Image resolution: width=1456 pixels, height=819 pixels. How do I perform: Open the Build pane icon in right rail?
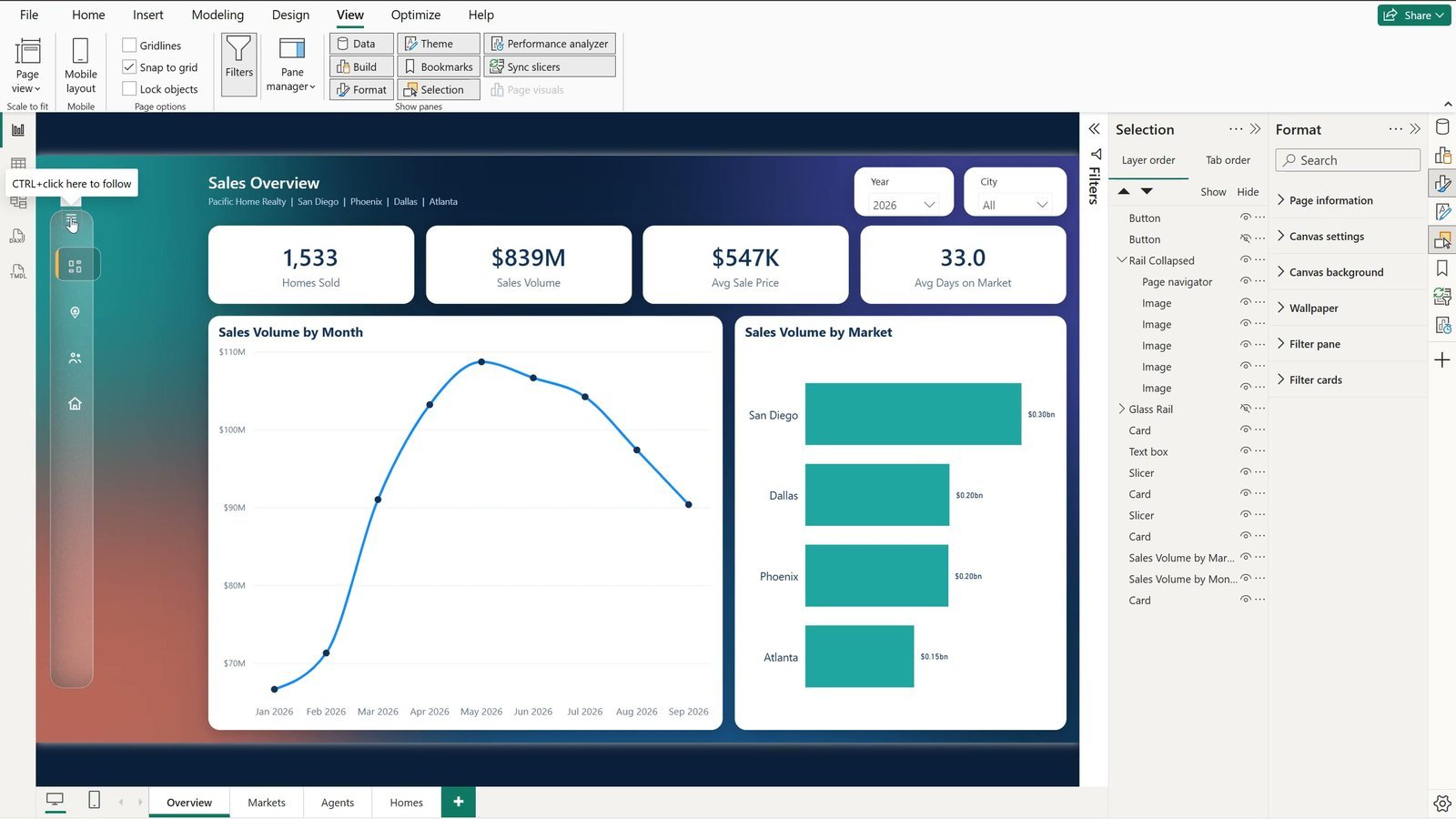pos(1442,156)
